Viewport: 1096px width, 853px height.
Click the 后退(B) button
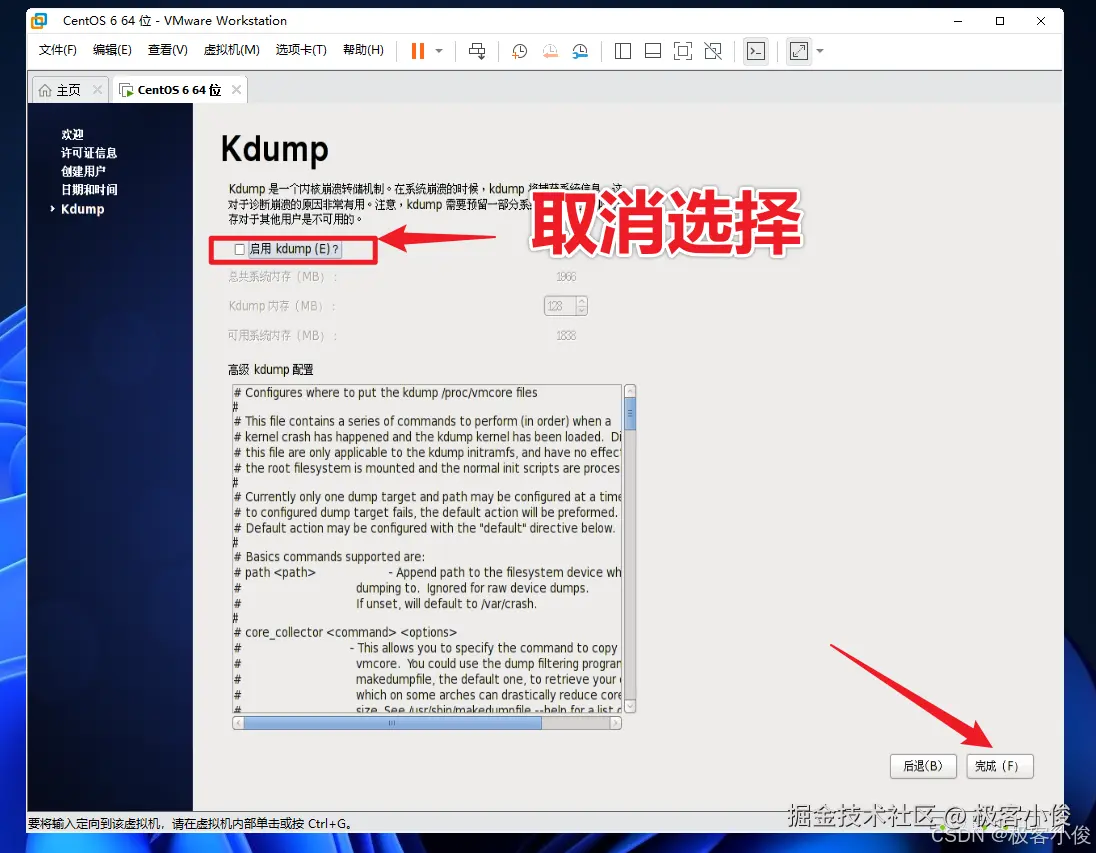click(x=923, y=766)
